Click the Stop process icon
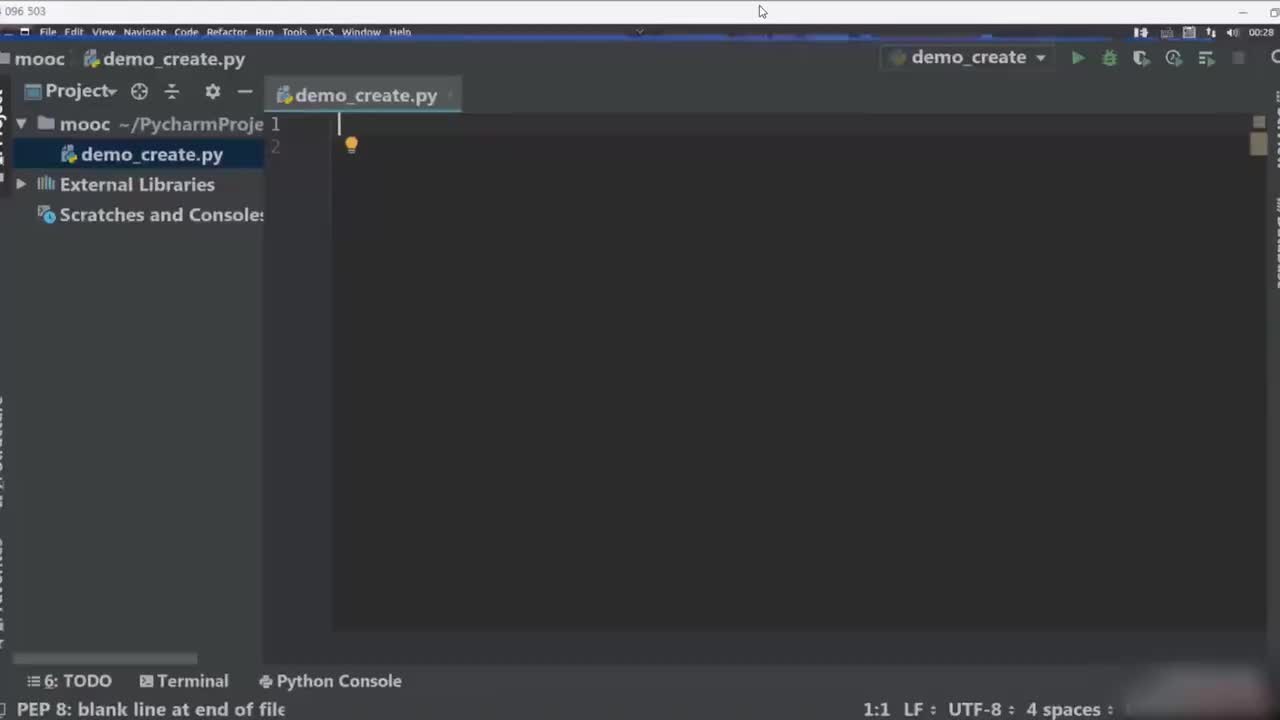This screenshot has width=1280, height=720. click(1239, 58)
